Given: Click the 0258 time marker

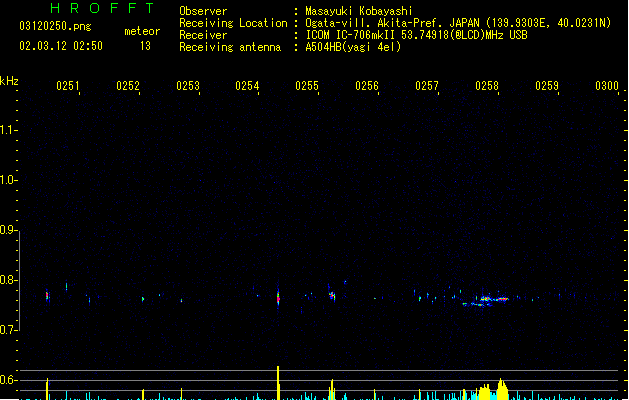Looking at the screenshot, I should (487, 86).
